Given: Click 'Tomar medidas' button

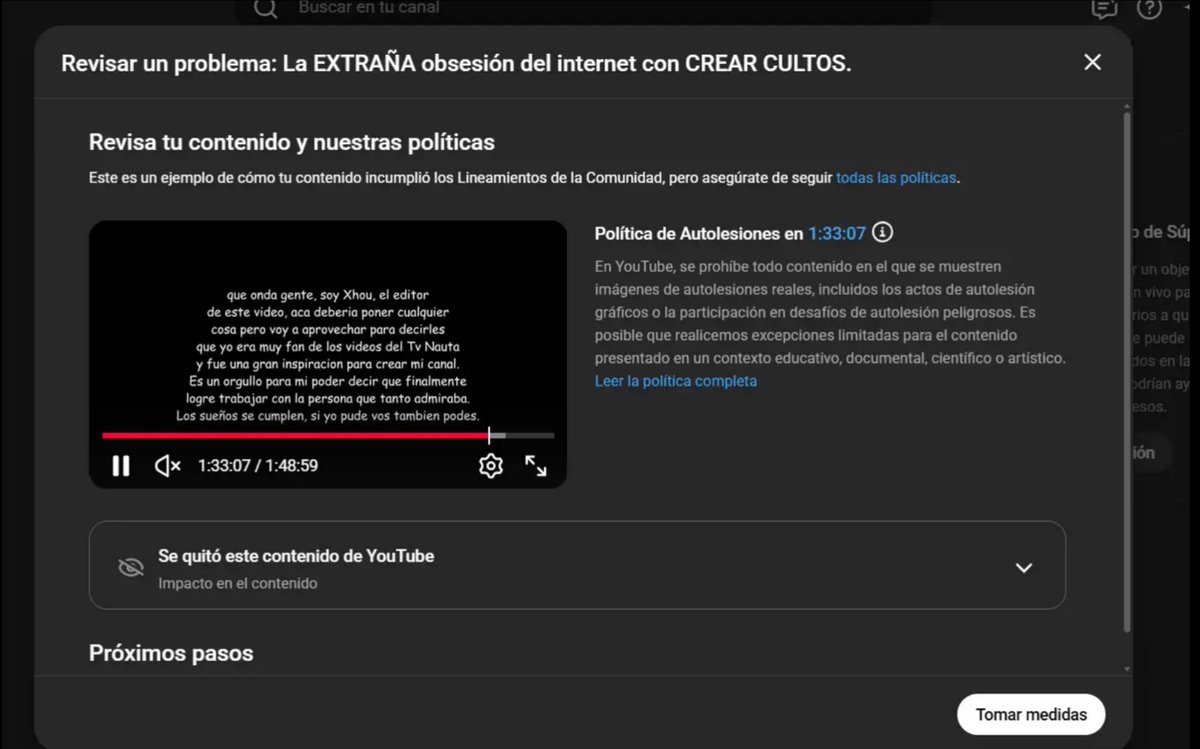Looking at the screenshot, I should click(1031, 714).
